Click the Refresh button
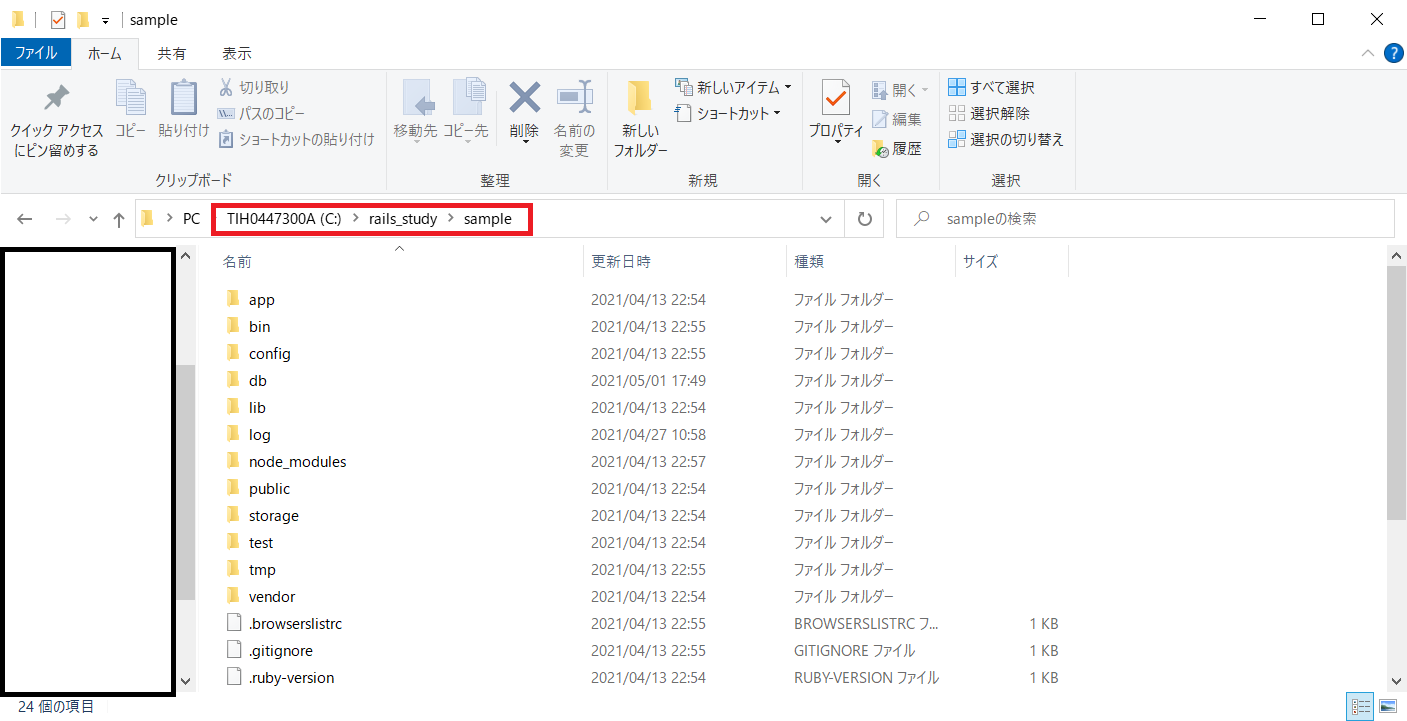 click(865, 219)
